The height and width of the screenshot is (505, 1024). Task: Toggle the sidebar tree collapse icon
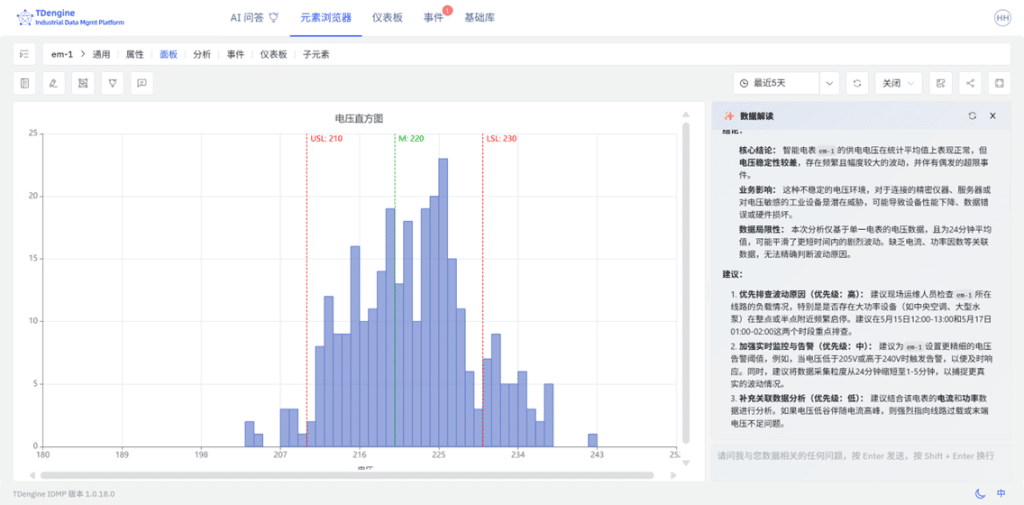pos(24,54)
